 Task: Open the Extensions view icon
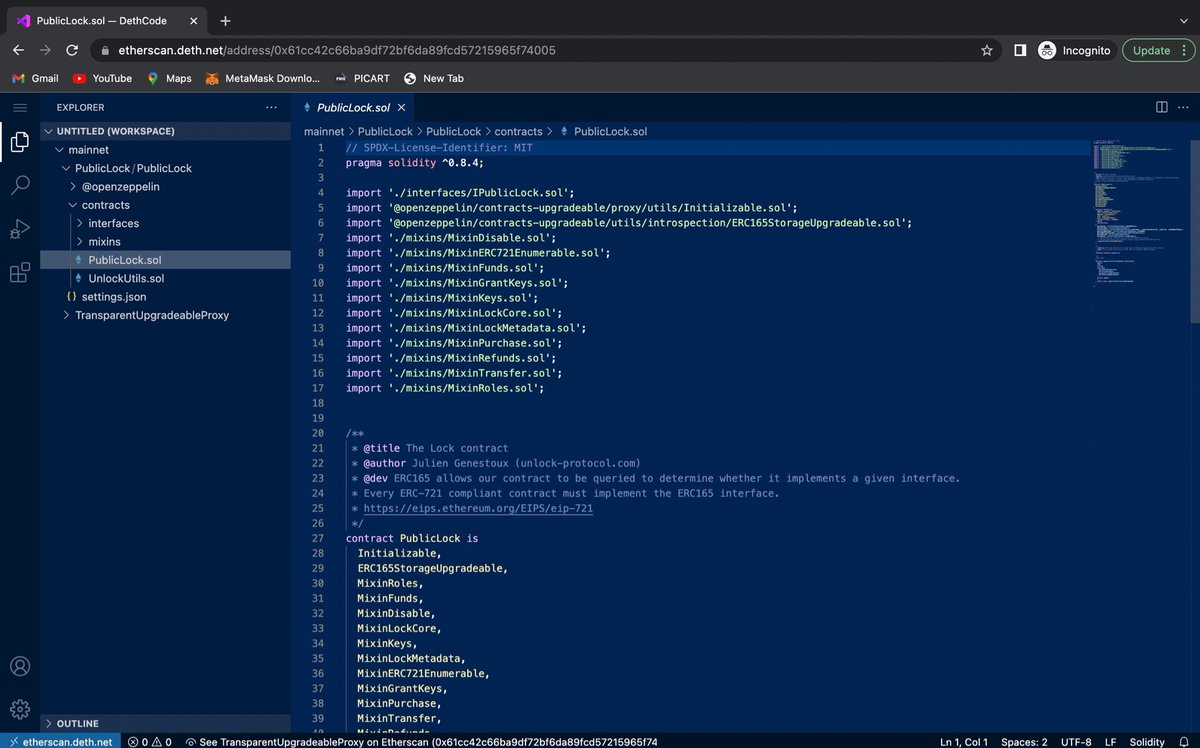[x=20, y=272]
